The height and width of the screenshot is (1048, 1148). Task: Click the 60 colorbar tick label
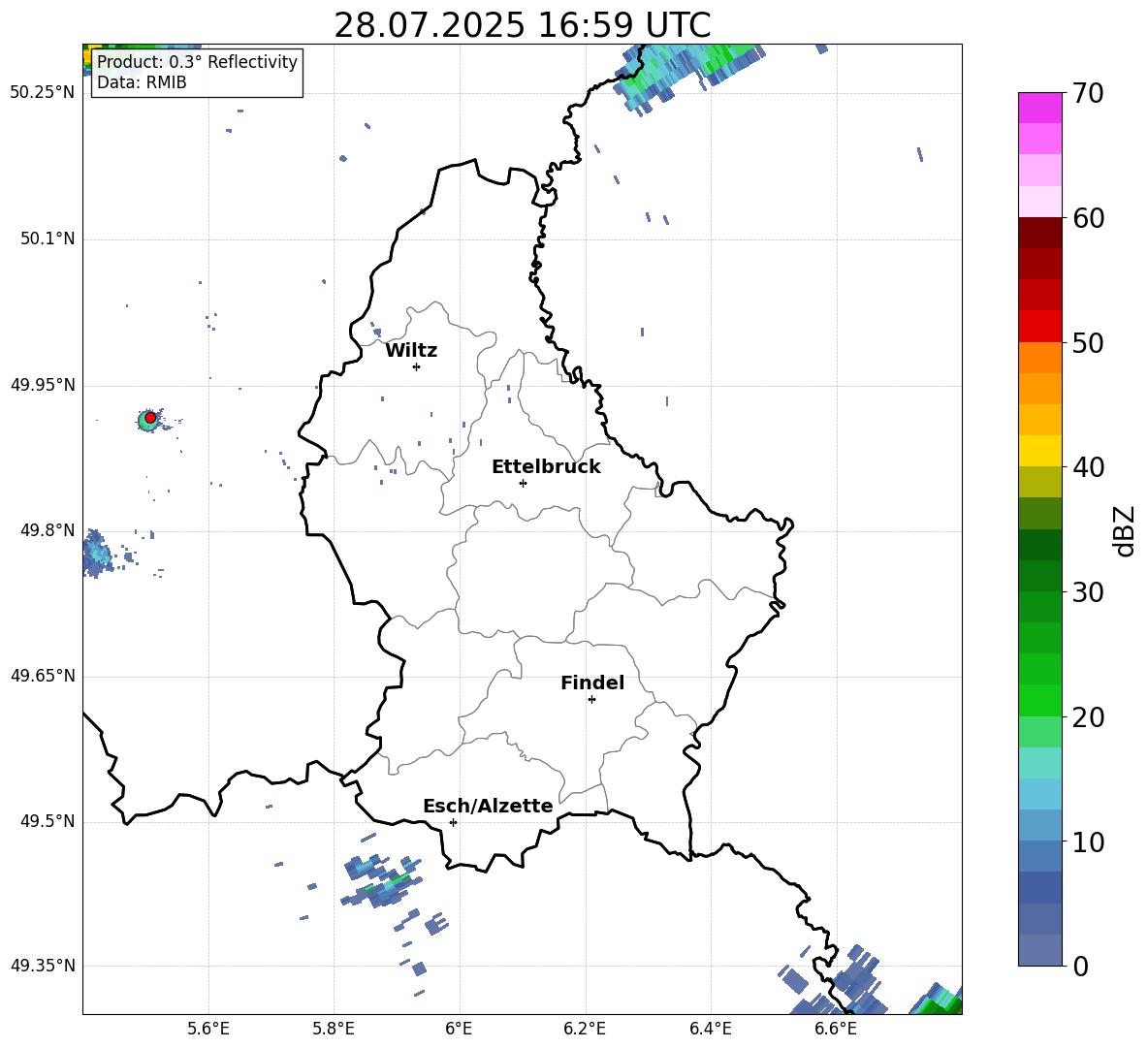tap(1088, 218)
